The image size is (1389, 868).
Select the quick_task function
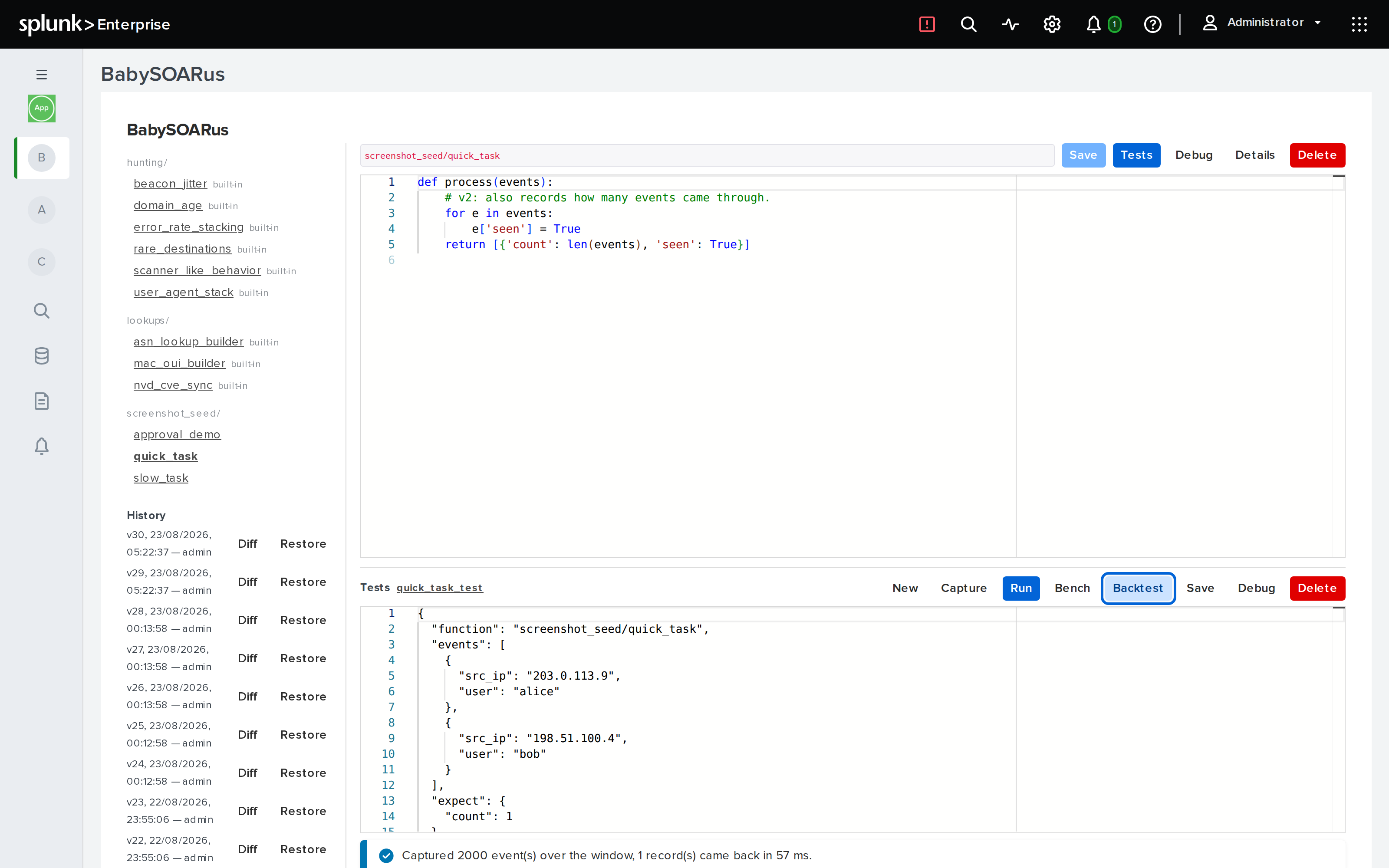coord(165,457)
